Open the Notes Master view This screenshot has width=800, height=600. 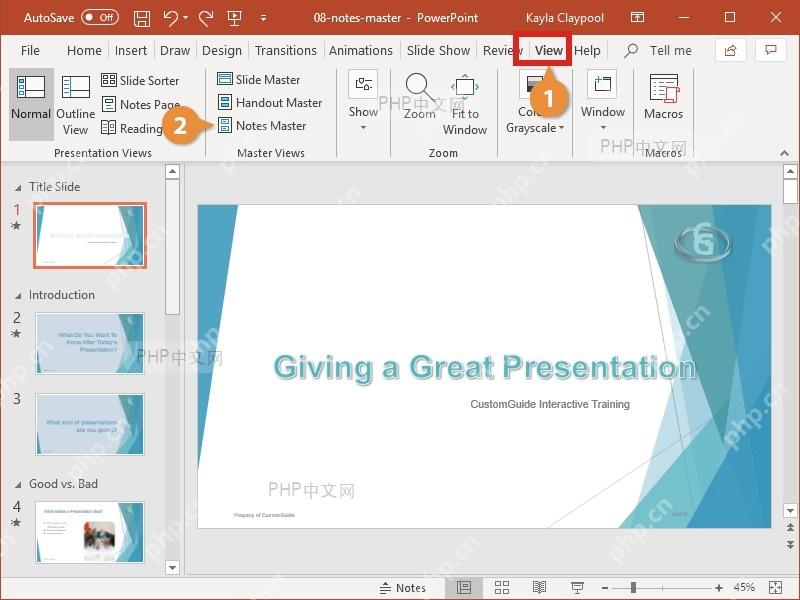tap(262, 126)
